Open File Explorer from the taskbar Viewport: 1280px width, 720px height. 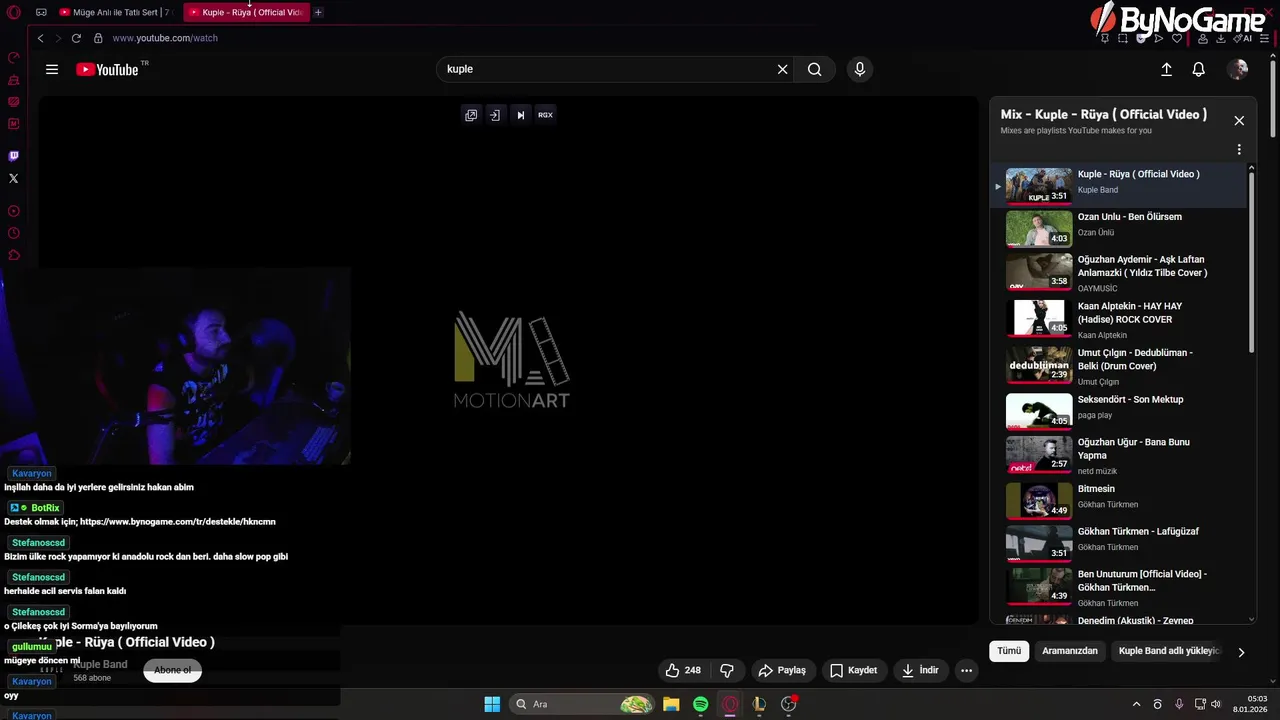pos(671,704)
